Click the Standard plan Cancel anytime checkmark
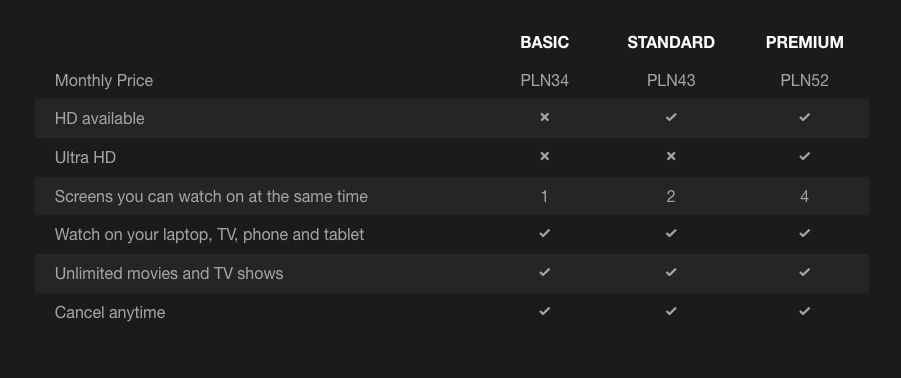Screen dimensions: 901x378 671,311
